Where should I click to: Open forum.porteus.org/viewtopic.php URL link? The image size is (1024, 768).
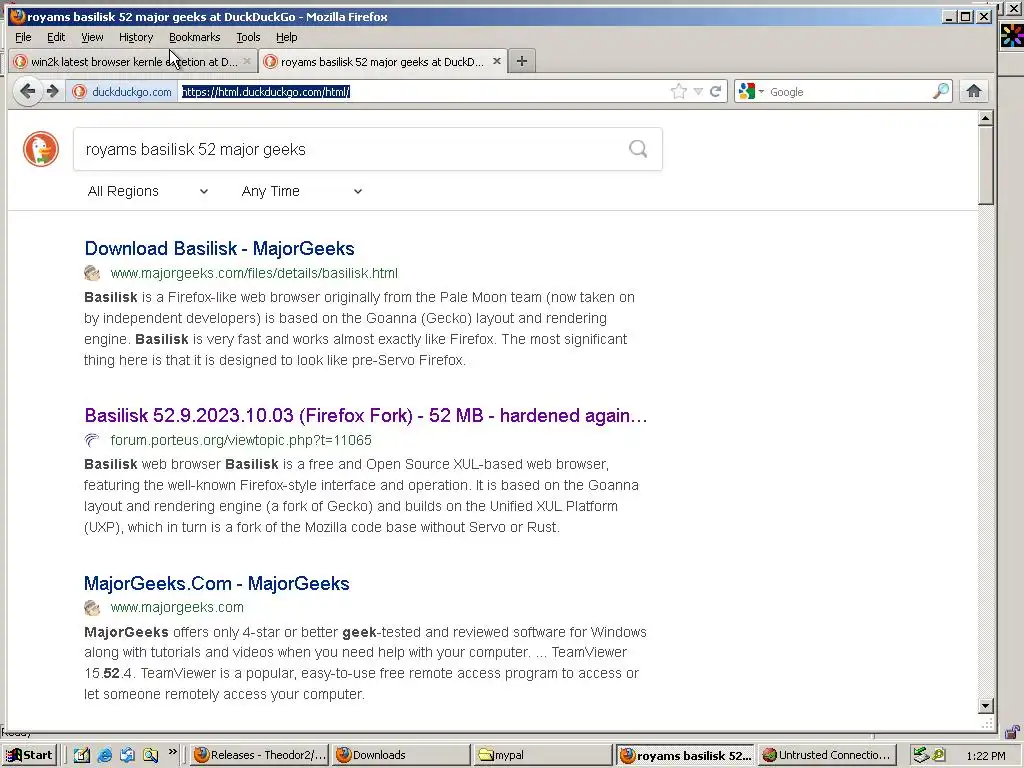(241, 440)
